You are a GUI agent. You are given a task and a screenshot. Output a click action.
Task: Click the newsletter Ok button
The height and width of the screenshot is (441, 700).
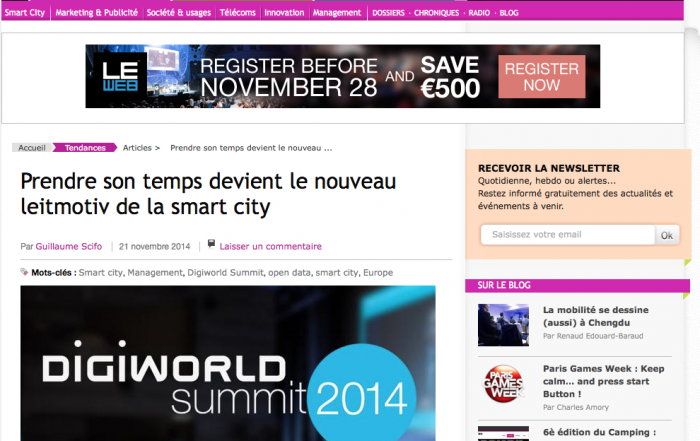pyautogui.click(x=667, y=235)
